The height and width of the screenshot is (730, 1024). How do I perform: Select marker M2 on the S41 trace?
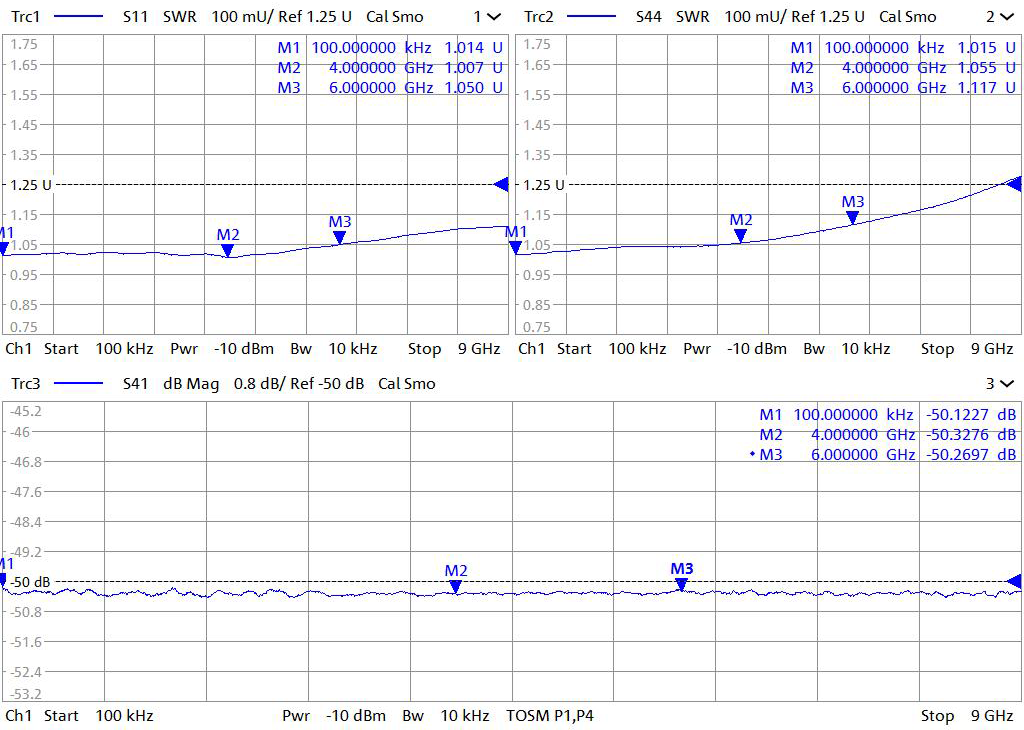(x=456, y=586)
